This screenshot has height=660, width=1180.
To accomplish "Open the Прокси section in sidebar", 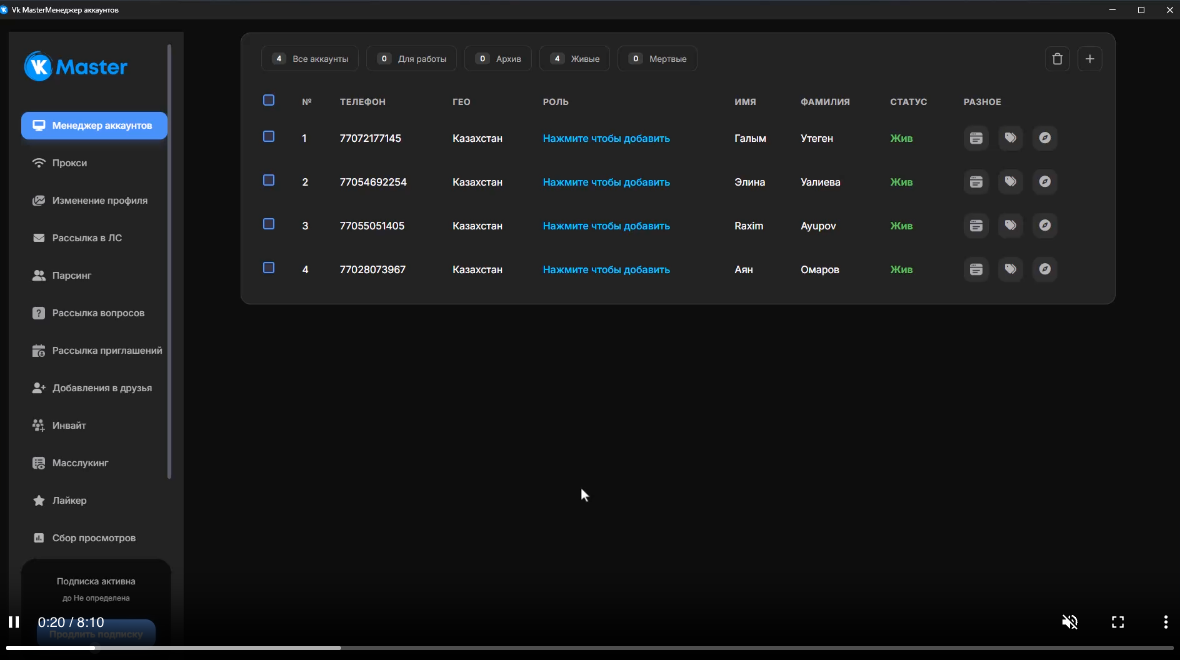I will [70, 163].
